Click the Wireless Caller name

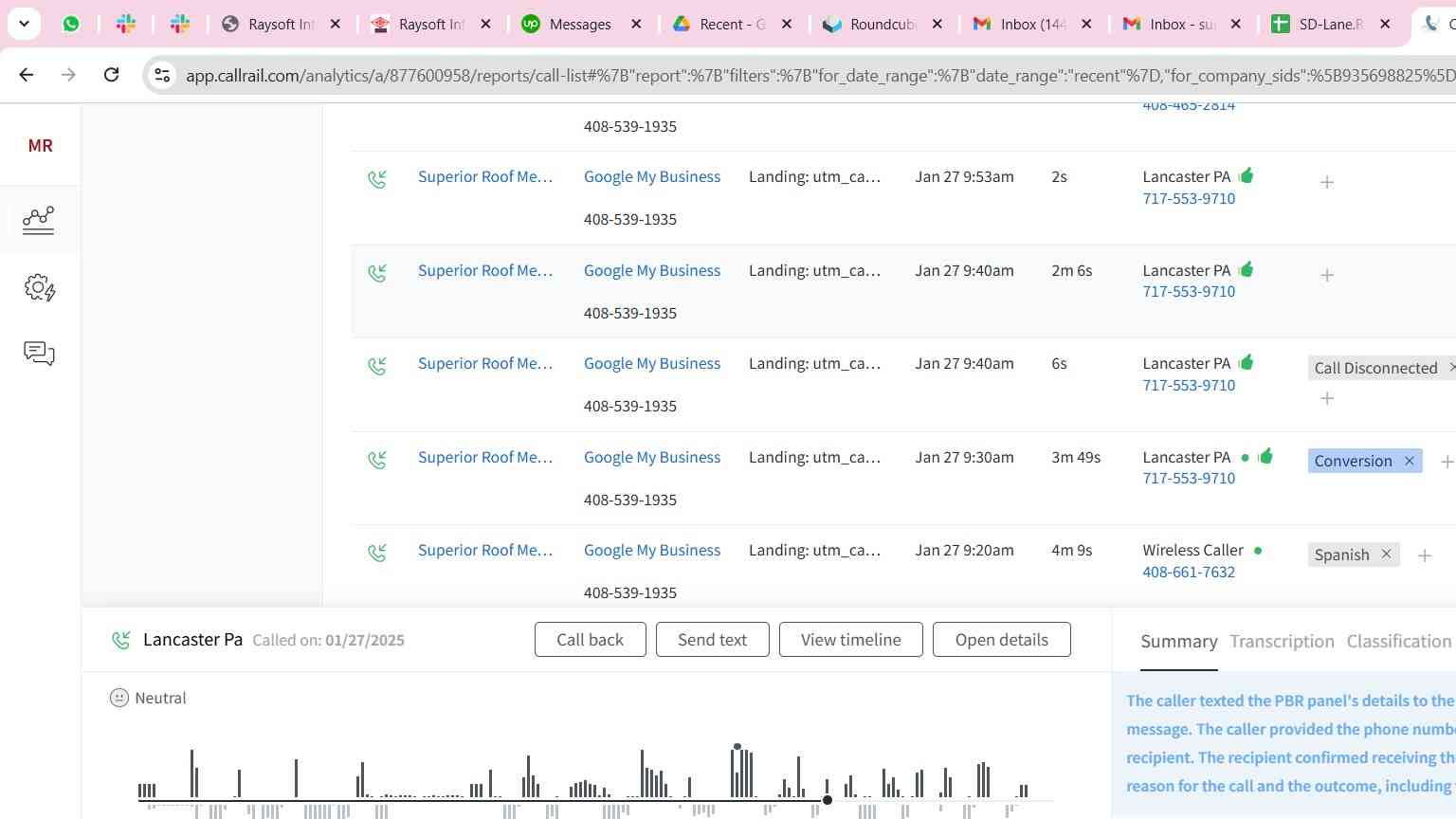pyautogui.click(x=1192, y=550)
